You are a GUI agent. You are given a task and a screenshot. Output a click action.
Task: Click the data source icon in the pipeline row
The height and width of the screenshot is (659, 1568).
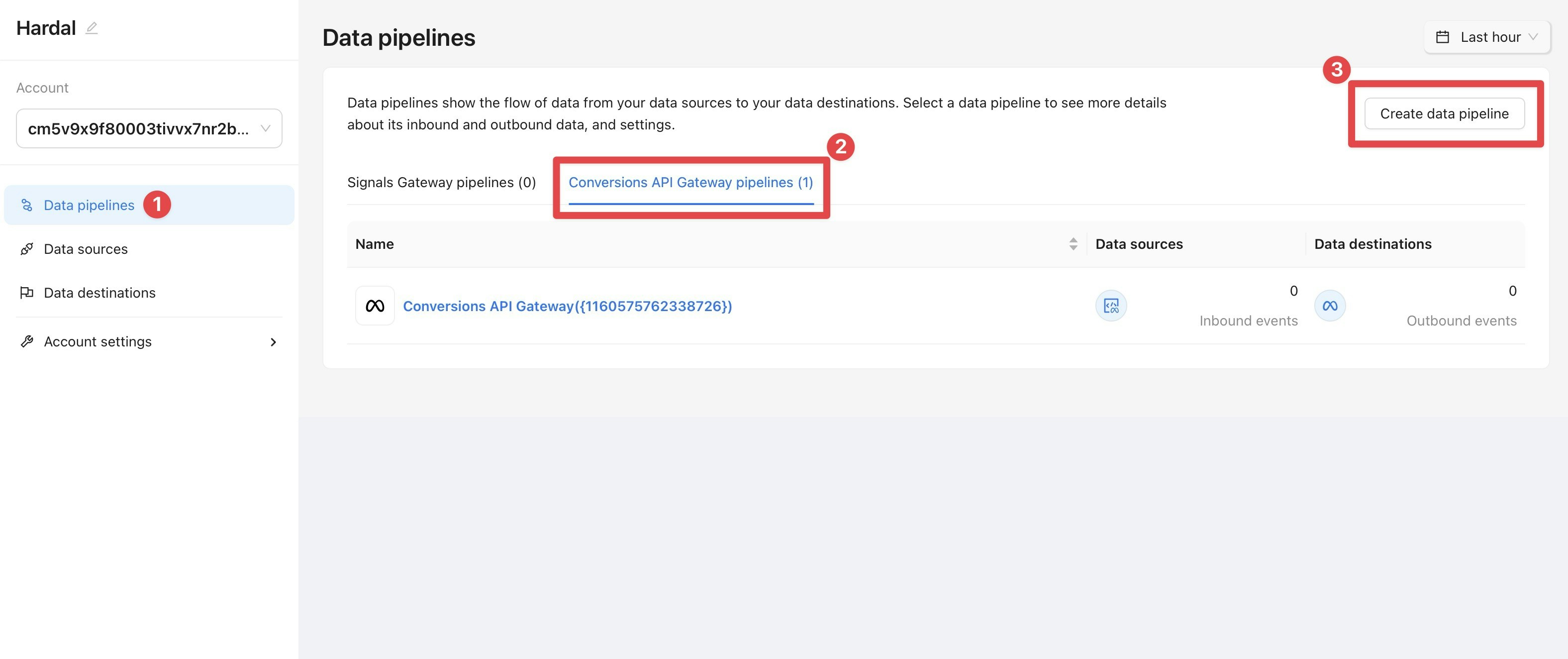point(1111,306)
